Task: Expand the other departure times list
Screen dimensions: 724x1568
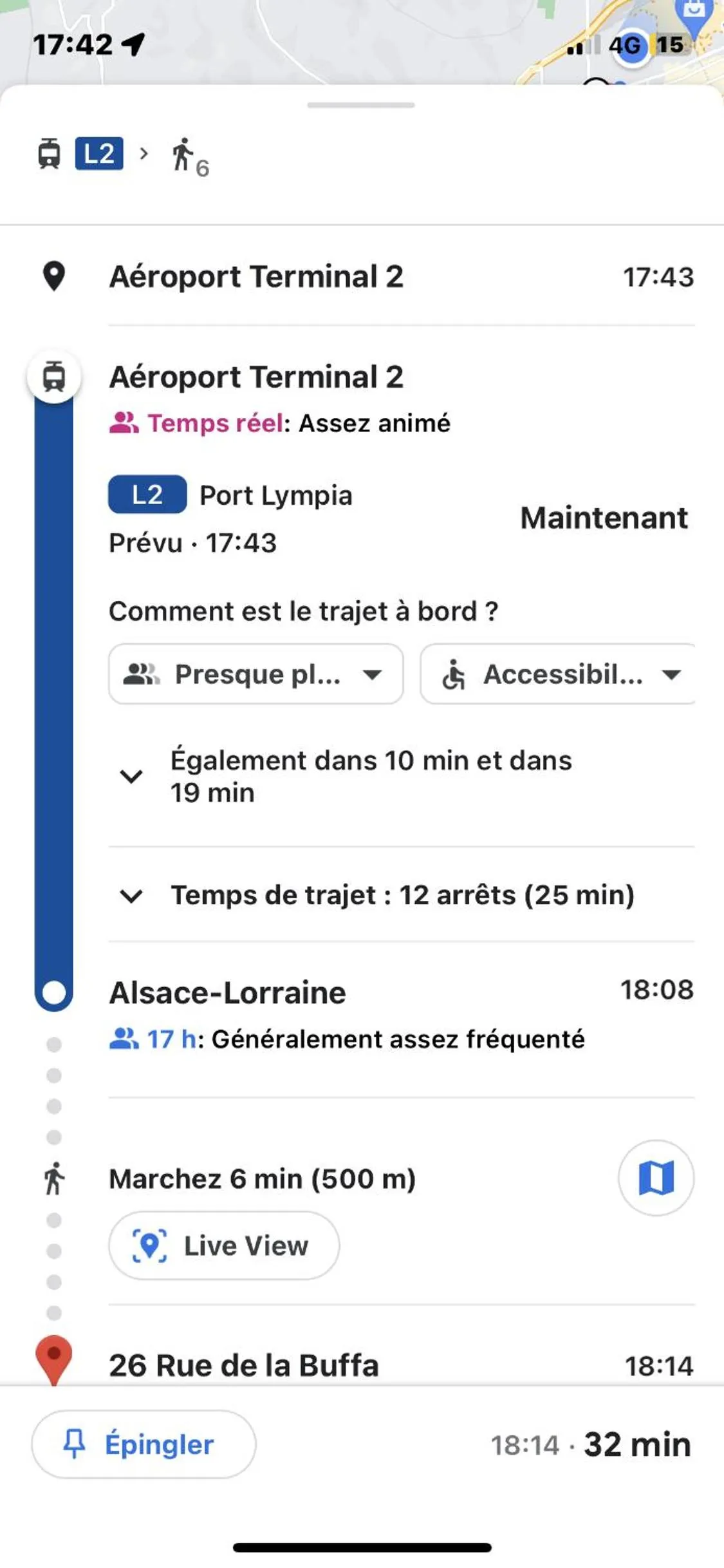Action: click(x=131, y=776)
